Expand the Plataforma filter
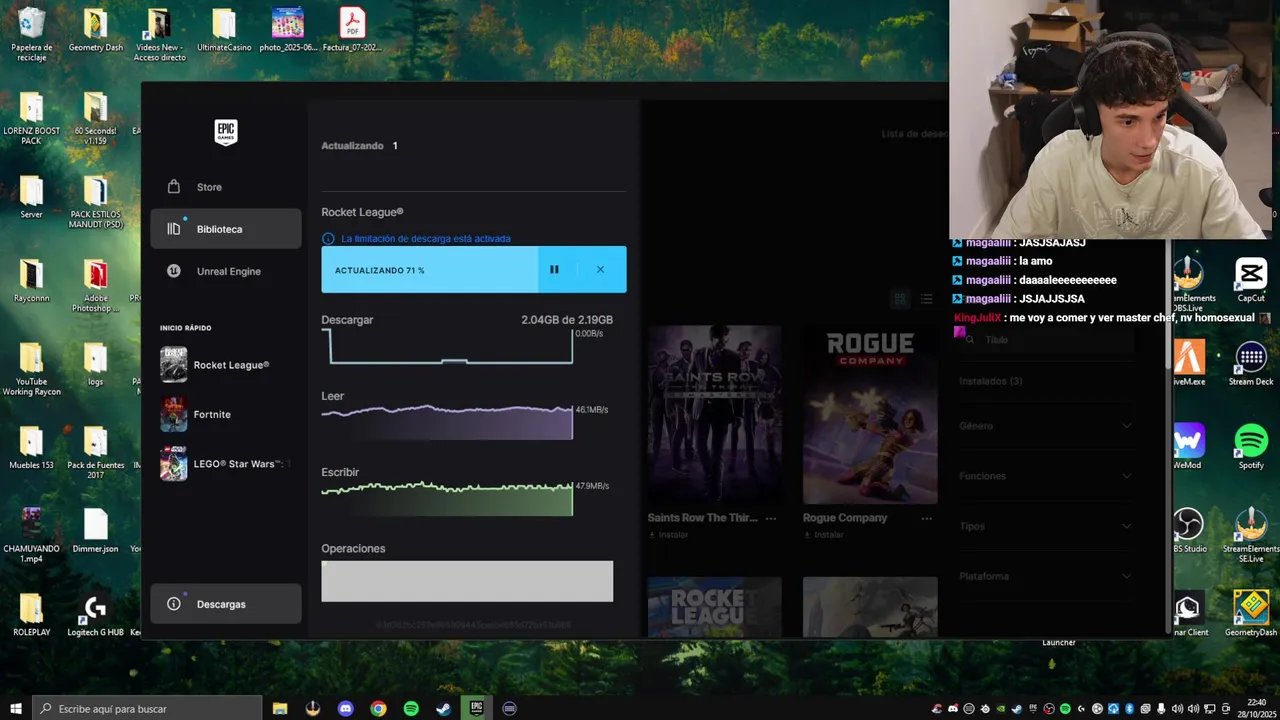Image resolution: width=1280 pixels, height=720 pixels. pos(1046,576)
